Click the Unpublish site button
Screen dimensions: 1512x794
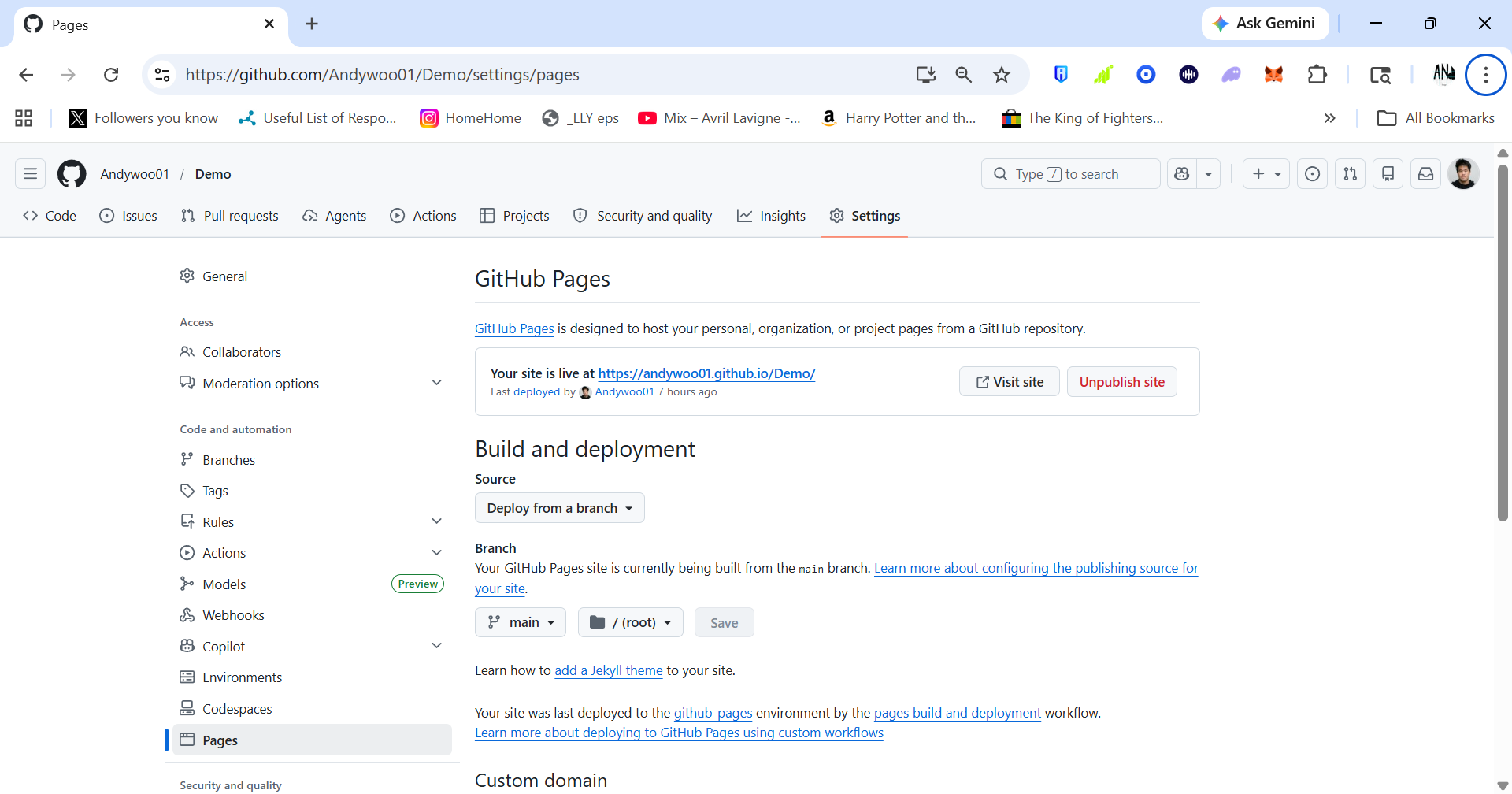[1121, 382]
